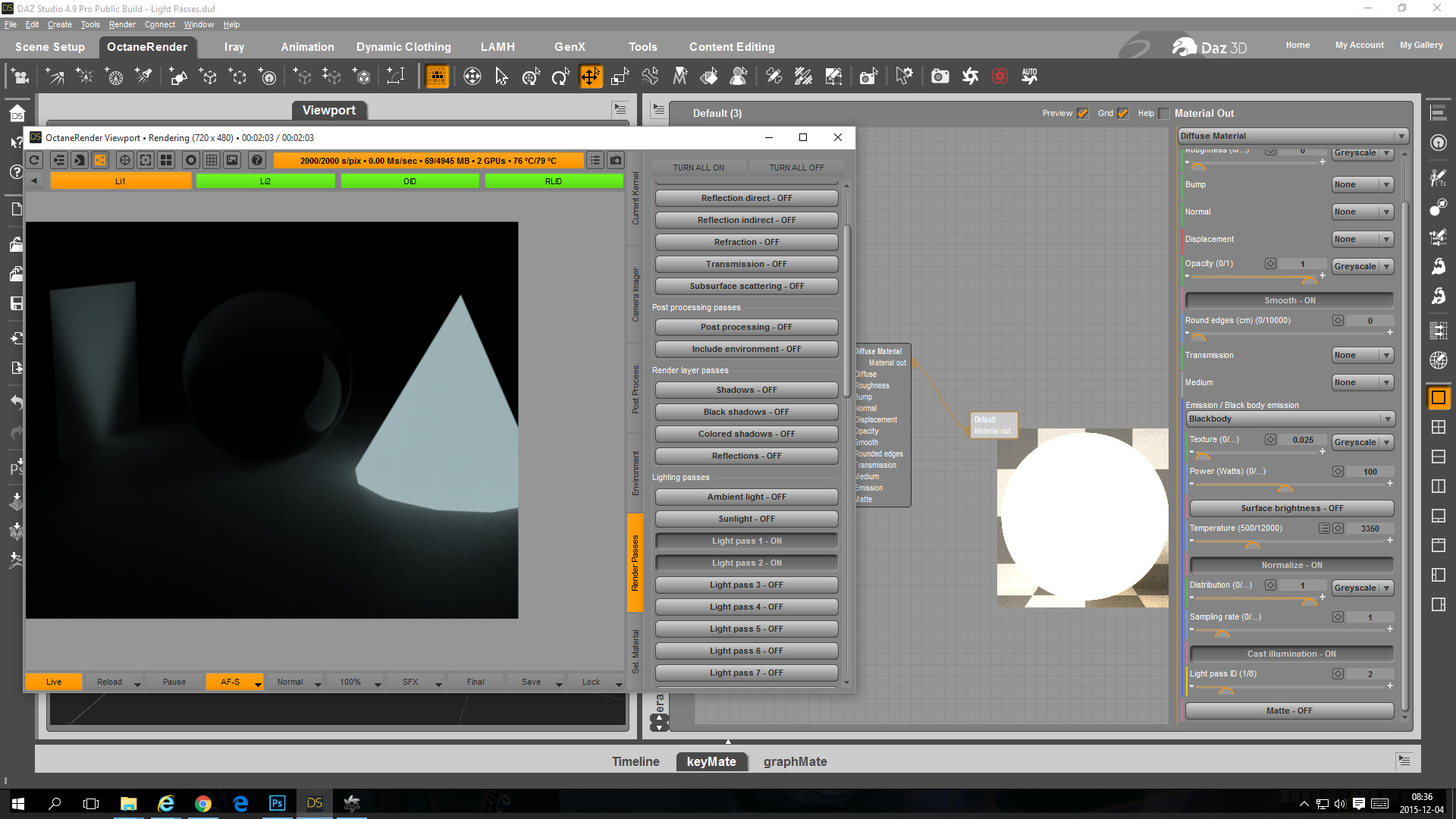Viewport: 1456px width, 819px height.
Task: Select the Universal Translate tool icon
Action: click(590, 77)
